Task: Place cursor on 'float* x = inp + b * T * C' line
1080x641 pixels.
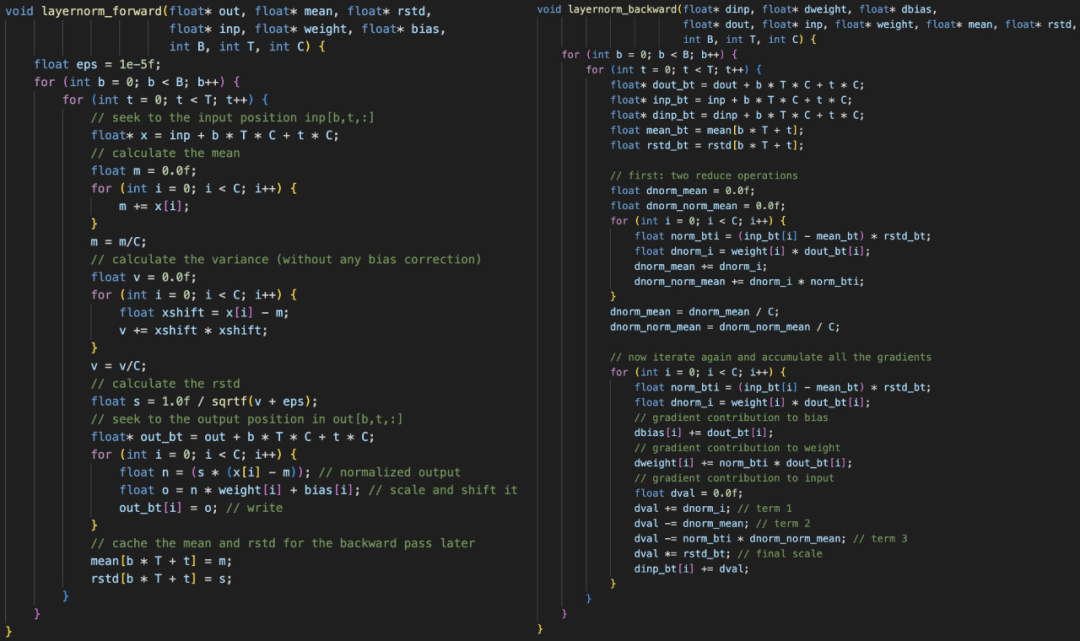Action: pyautogui.click(x=215, y=136)
